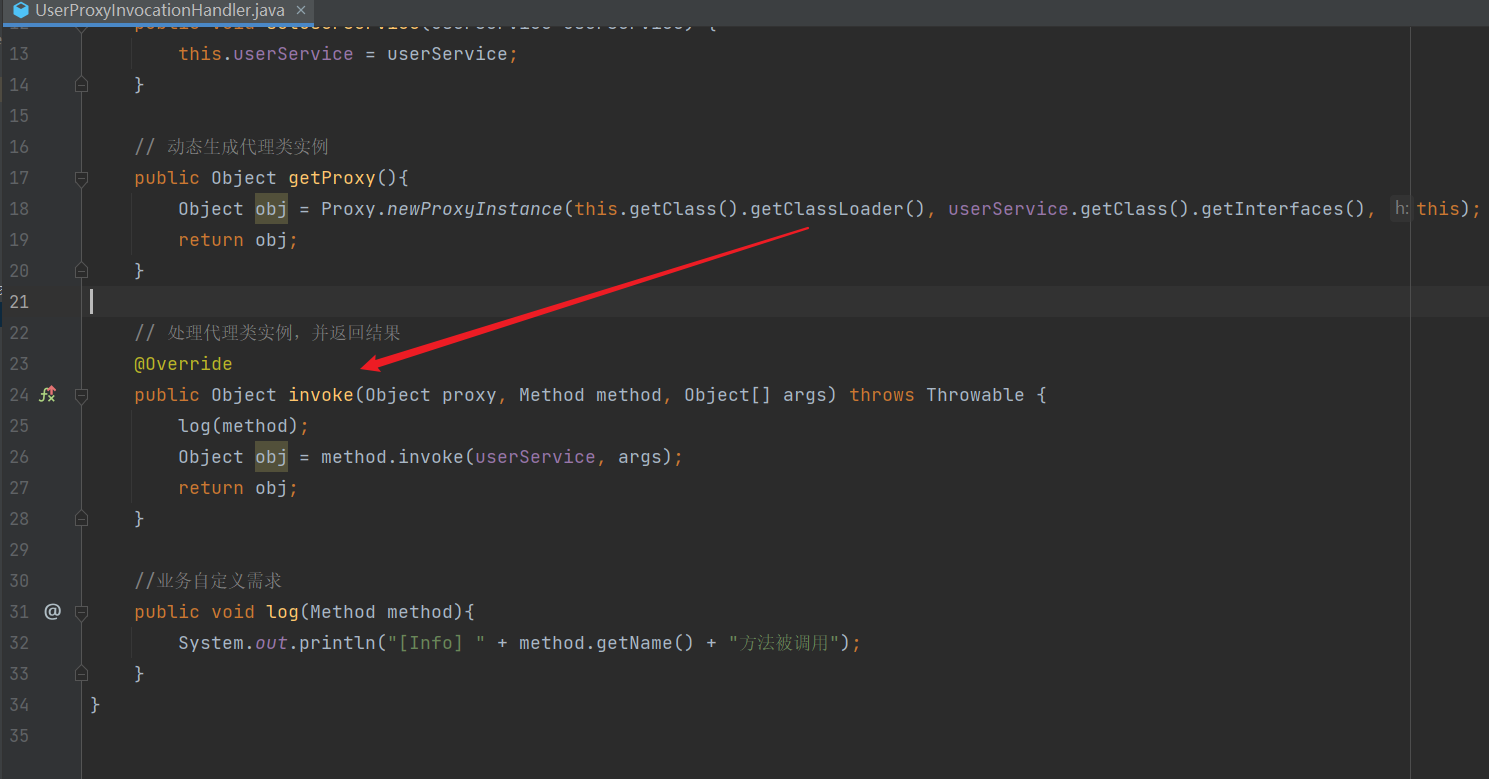Click line number 21 in the gutter
This screenshot has height=779, width=1489.
click(x=19, y=302)
